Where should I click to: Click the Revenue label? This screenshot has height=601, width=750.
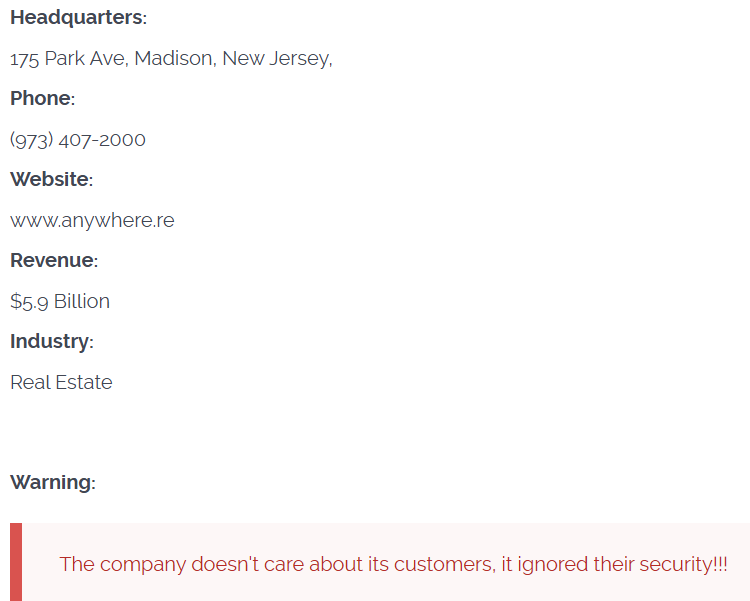point(52,261)
